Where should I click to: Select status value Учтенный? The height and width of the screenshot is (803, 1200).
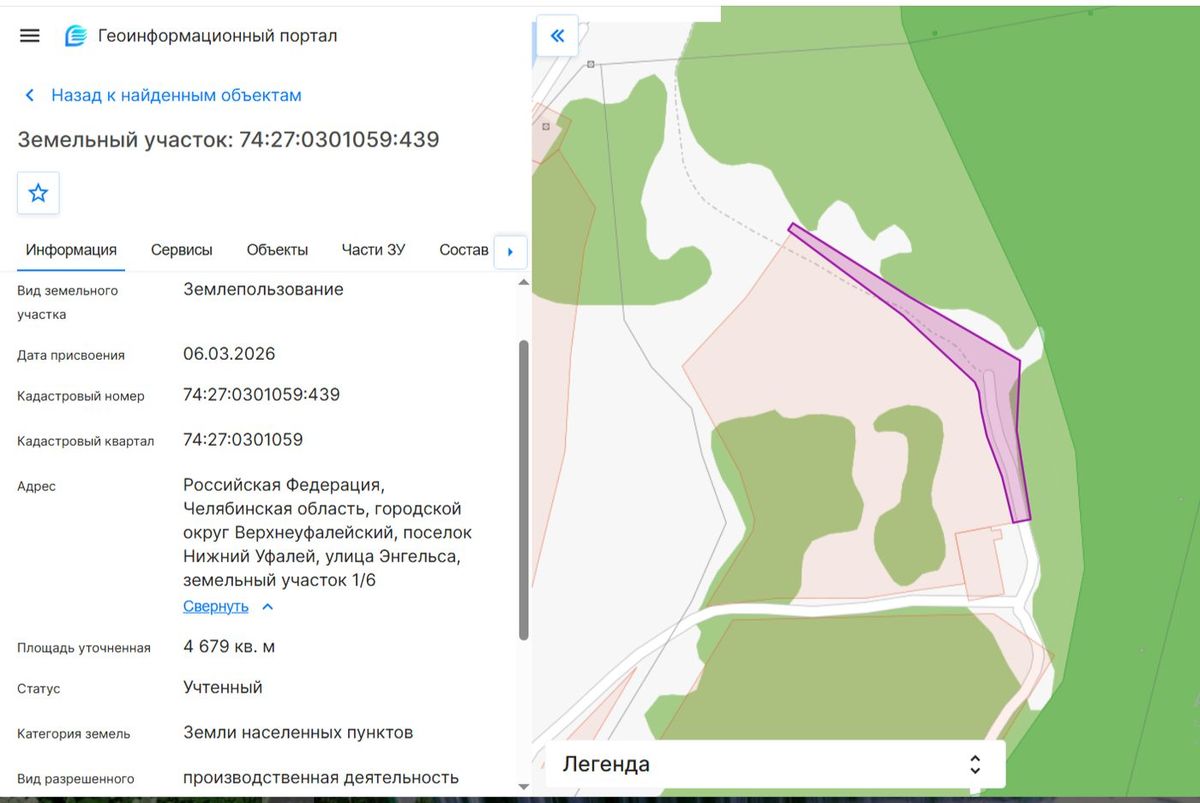click(223, 688)
